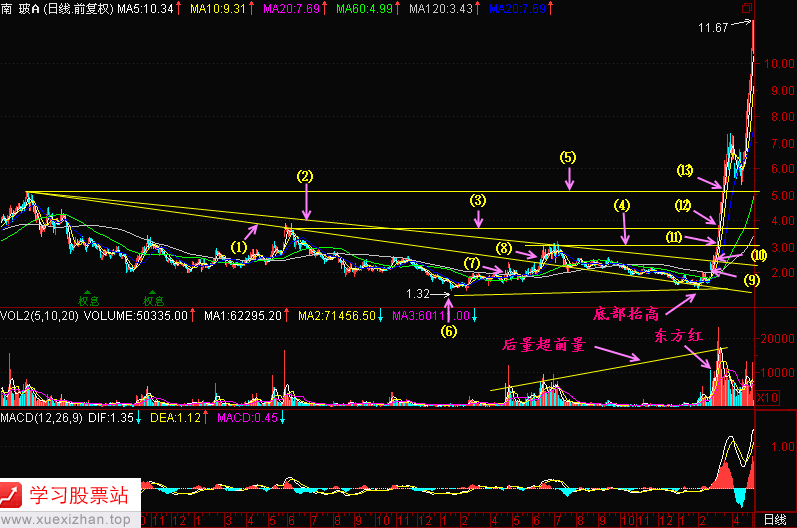Click the second green 权息 marker
The height and width of the screenshot is (528, 797).
pos(152,298)
